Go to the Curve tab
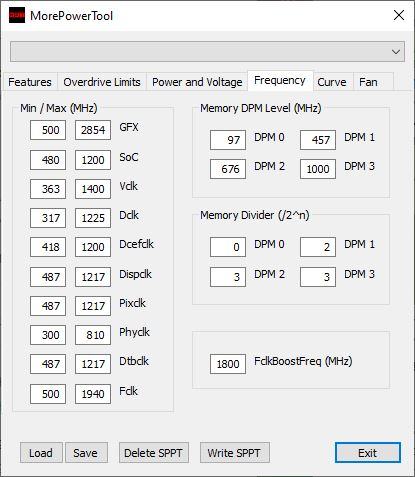Image resolution: width=415 pixels, height=477 pixels. pos(332,82)
